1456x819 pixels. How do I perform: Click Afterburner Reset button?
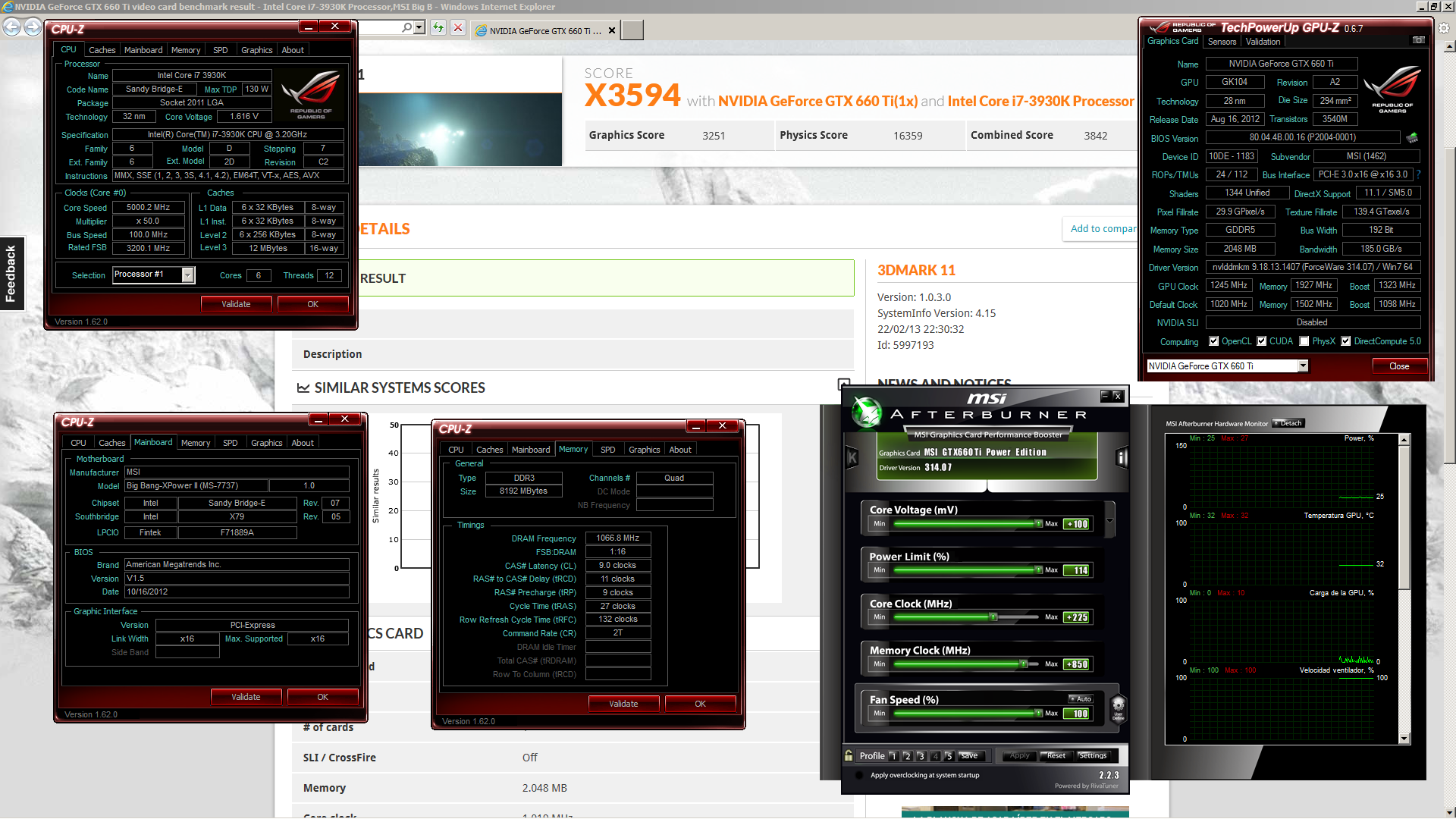[x=1056, y=755]
